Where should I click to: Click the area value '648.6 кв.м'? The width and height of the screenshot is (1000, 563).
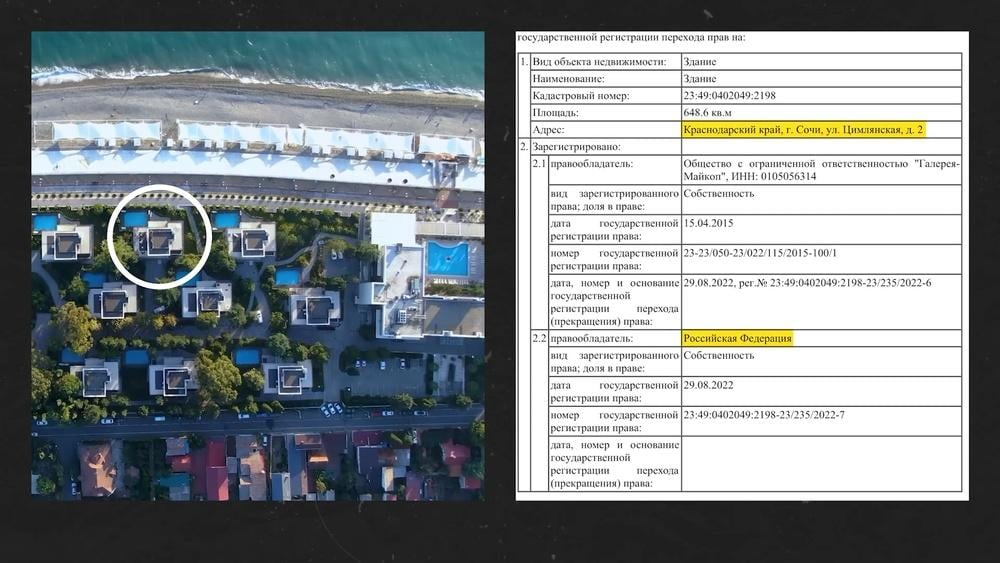[709, 112]
